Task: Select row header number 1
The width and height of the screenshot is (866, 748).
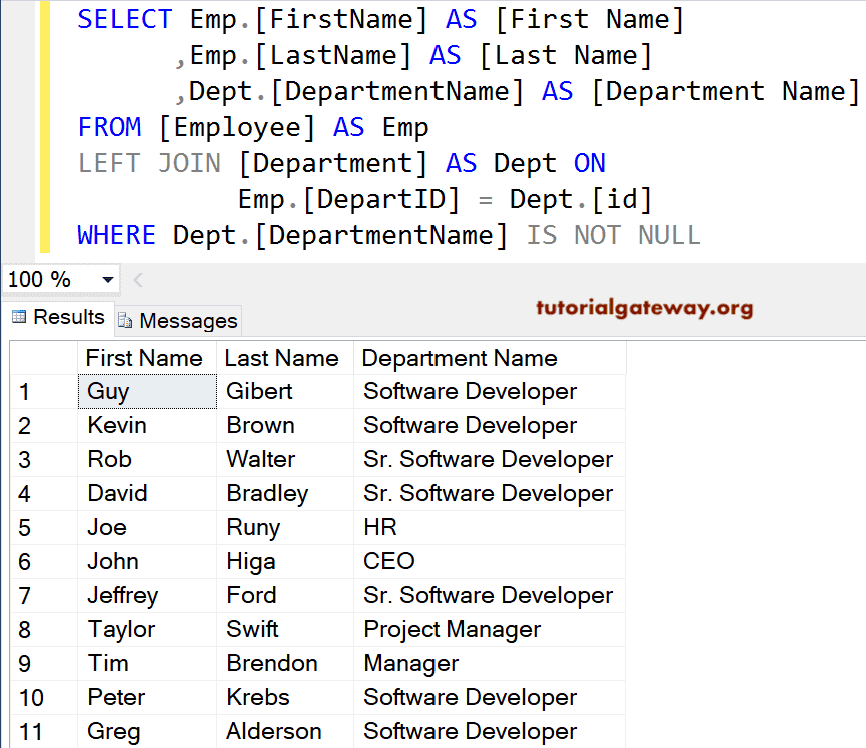Action: [x=44, y=392]
